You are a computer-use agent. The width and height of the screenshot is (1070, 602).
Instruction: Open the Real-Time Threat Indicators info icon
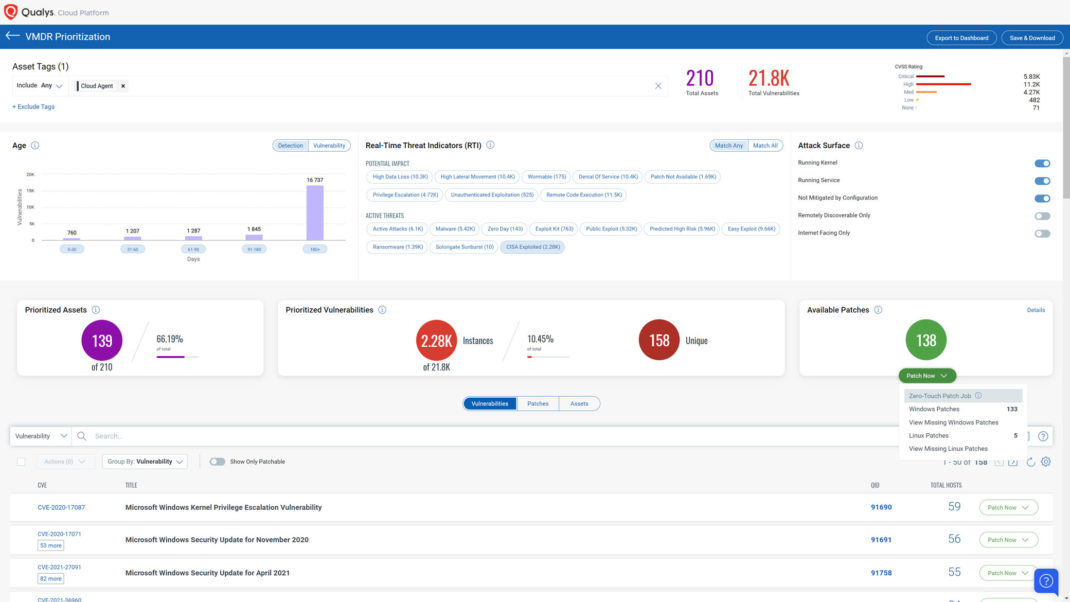coord(490,145)
